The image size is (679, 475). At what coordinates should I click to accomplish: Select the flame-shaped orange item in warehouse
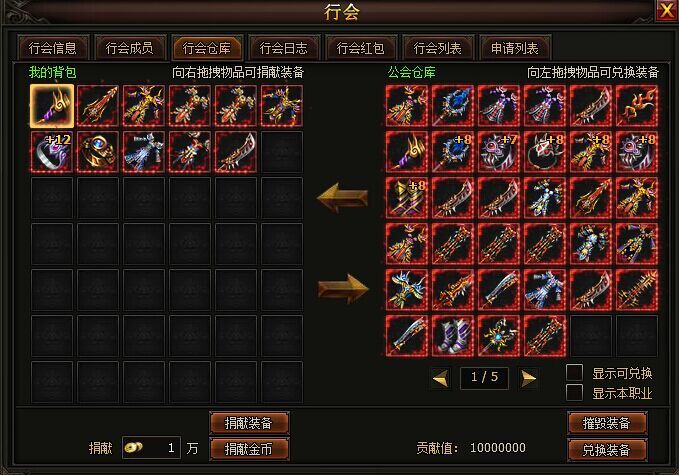(x=637, y=106)
